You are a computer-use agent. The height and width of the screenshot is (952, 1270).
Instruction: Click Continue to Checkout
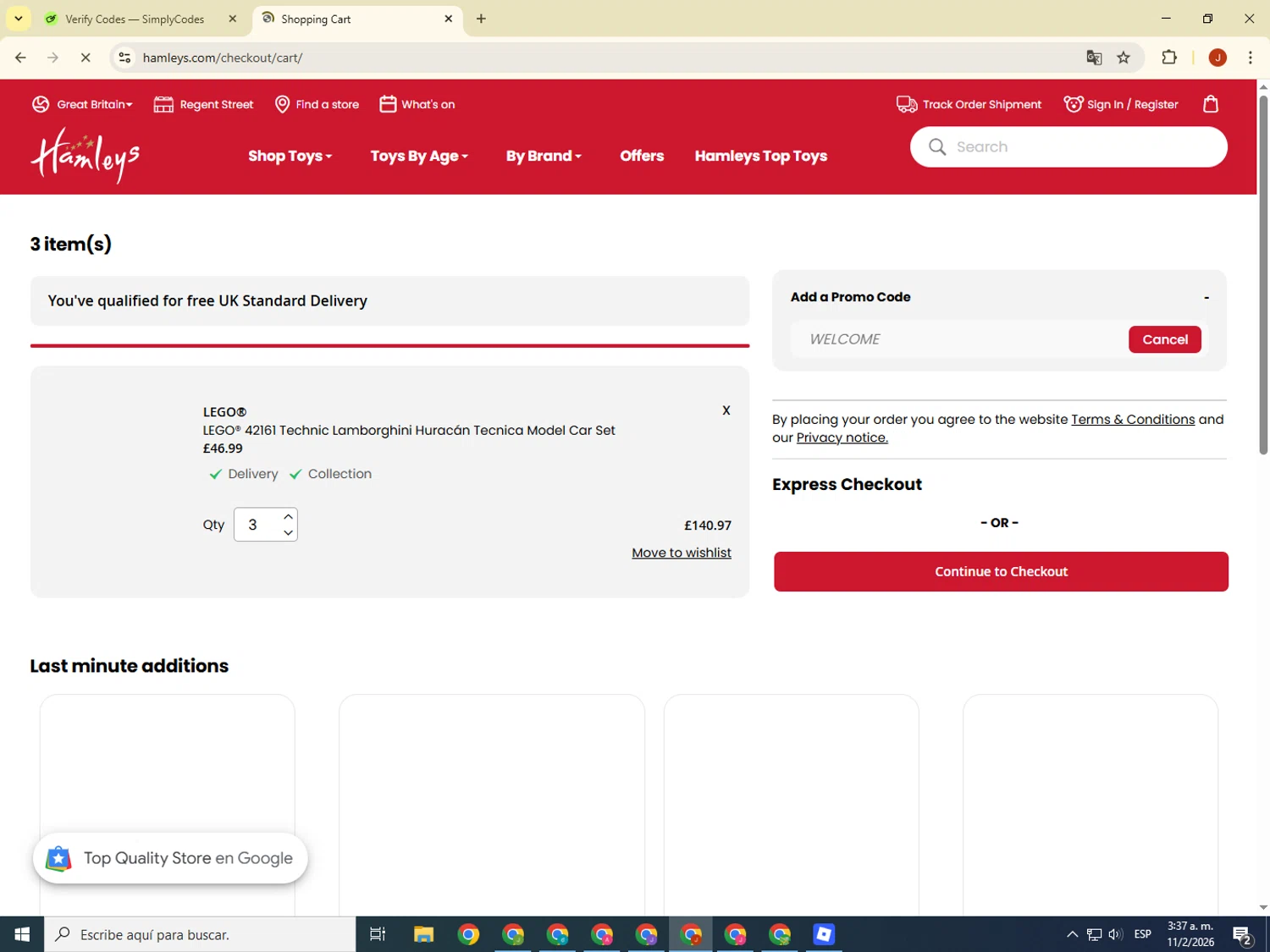coord(1001,572)
